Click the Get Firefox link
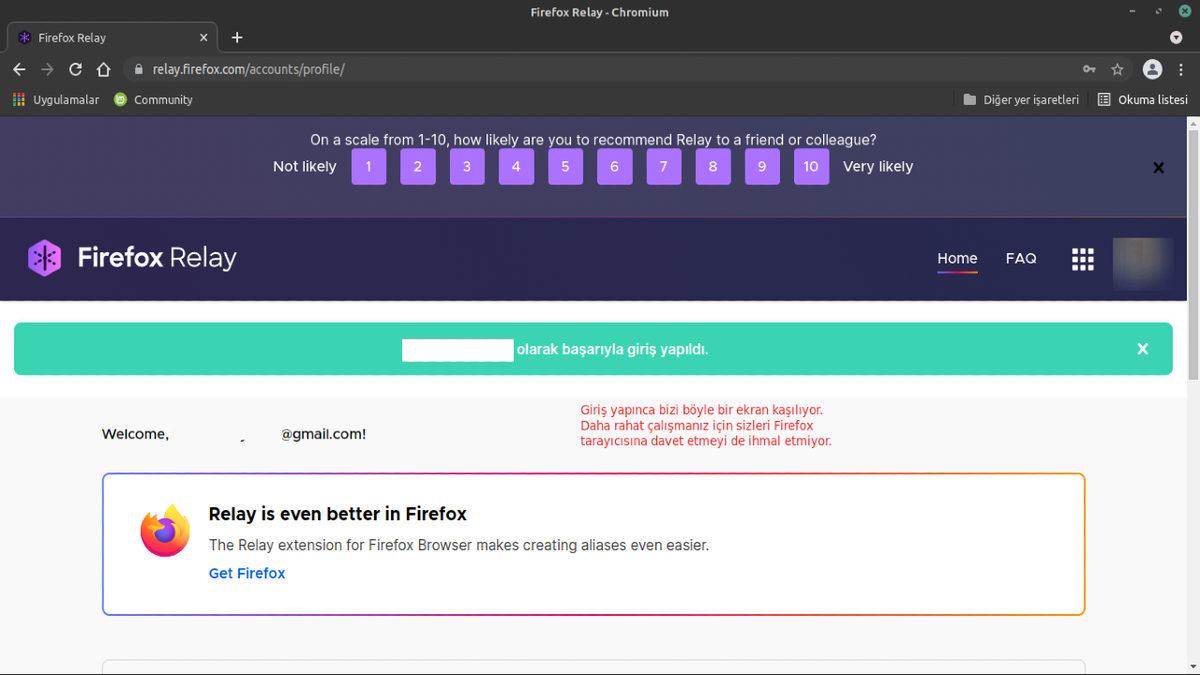Viewport: 1200px width, 675px height. 247,573
